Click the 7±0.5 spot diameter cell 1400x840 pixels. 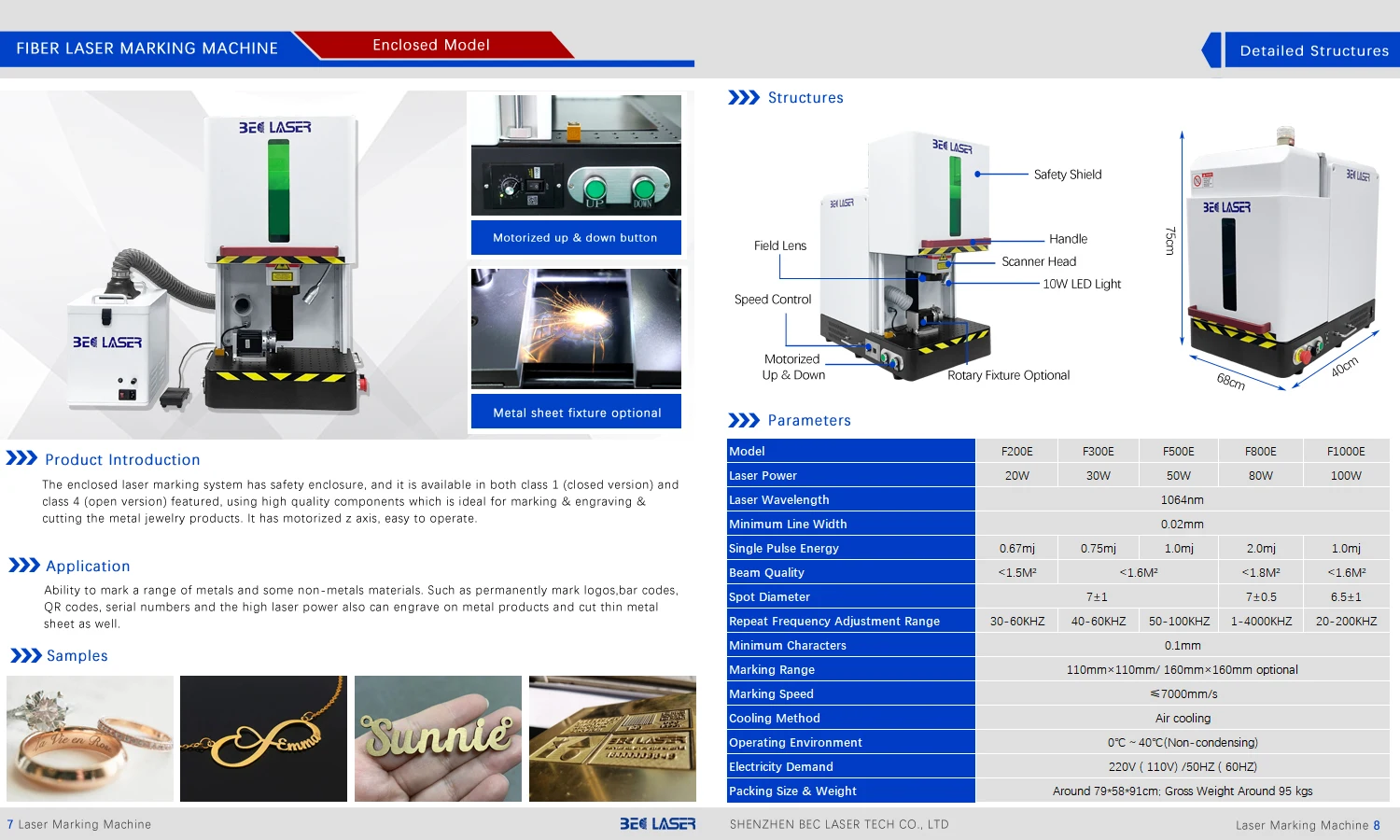[x=1261, y=596]
